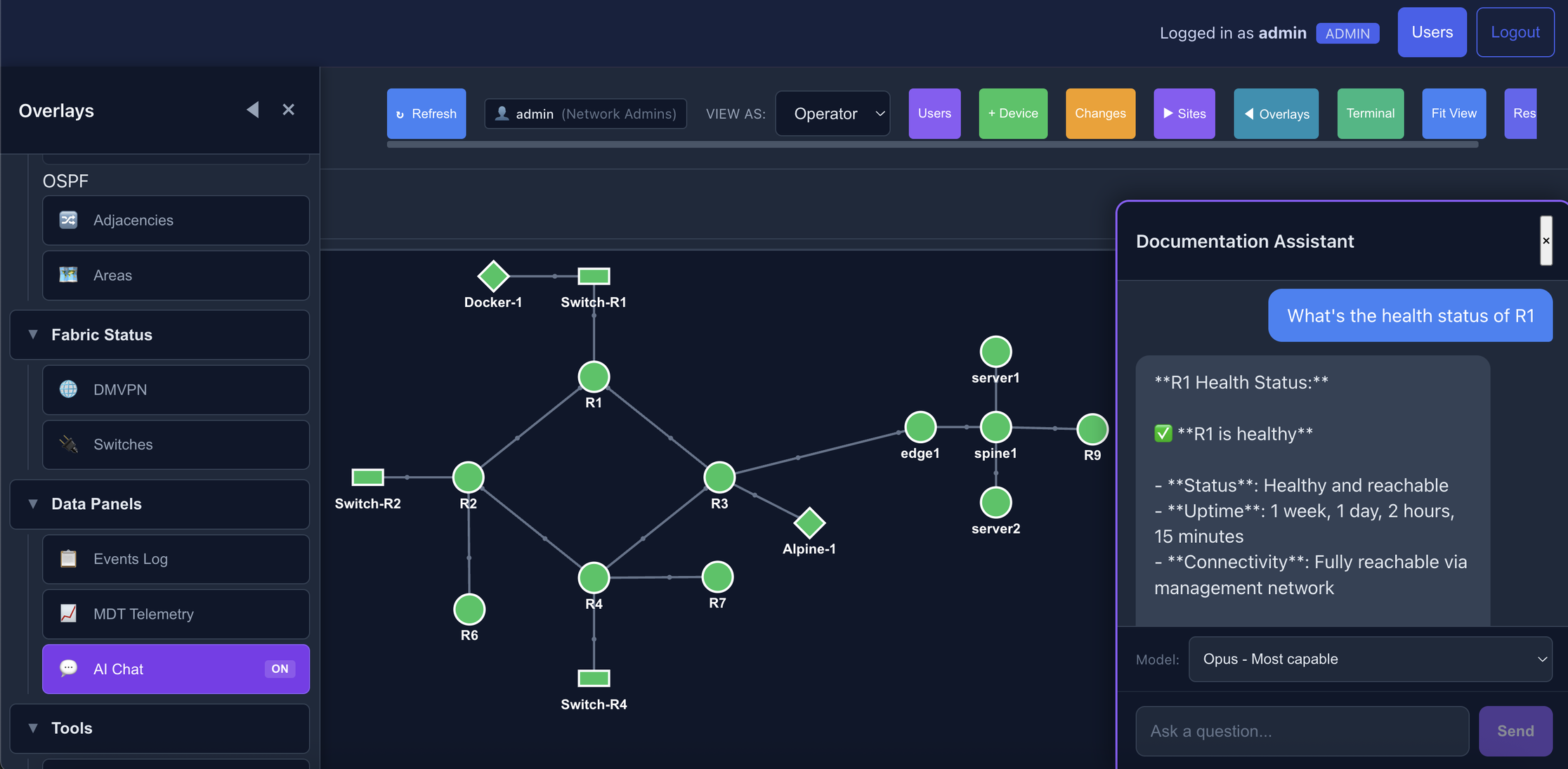This screenshot has height=769, width=1568.
Task: Toggle the DMVPN overlay
Action: pos(176,390)
